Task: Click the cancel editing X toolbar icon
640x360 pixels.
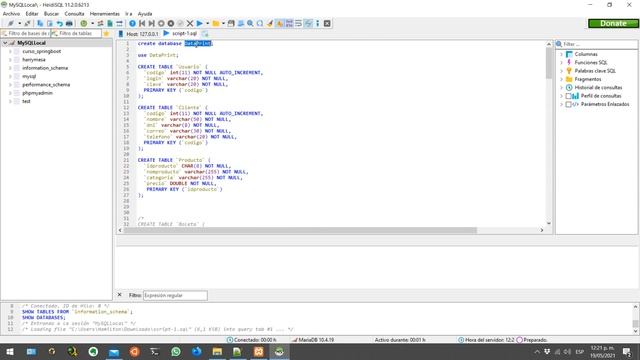Action: (190, 24)
